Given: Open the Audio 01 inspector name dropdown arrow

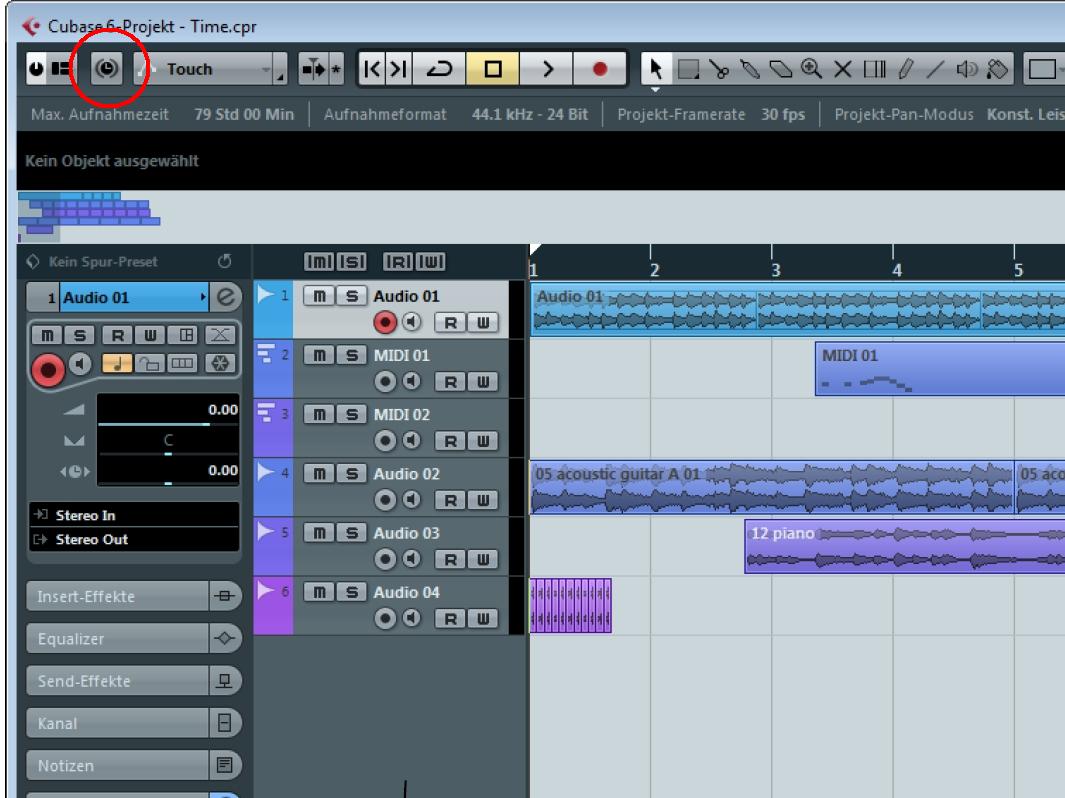Looking at the screenshot, I should point(202,297).
